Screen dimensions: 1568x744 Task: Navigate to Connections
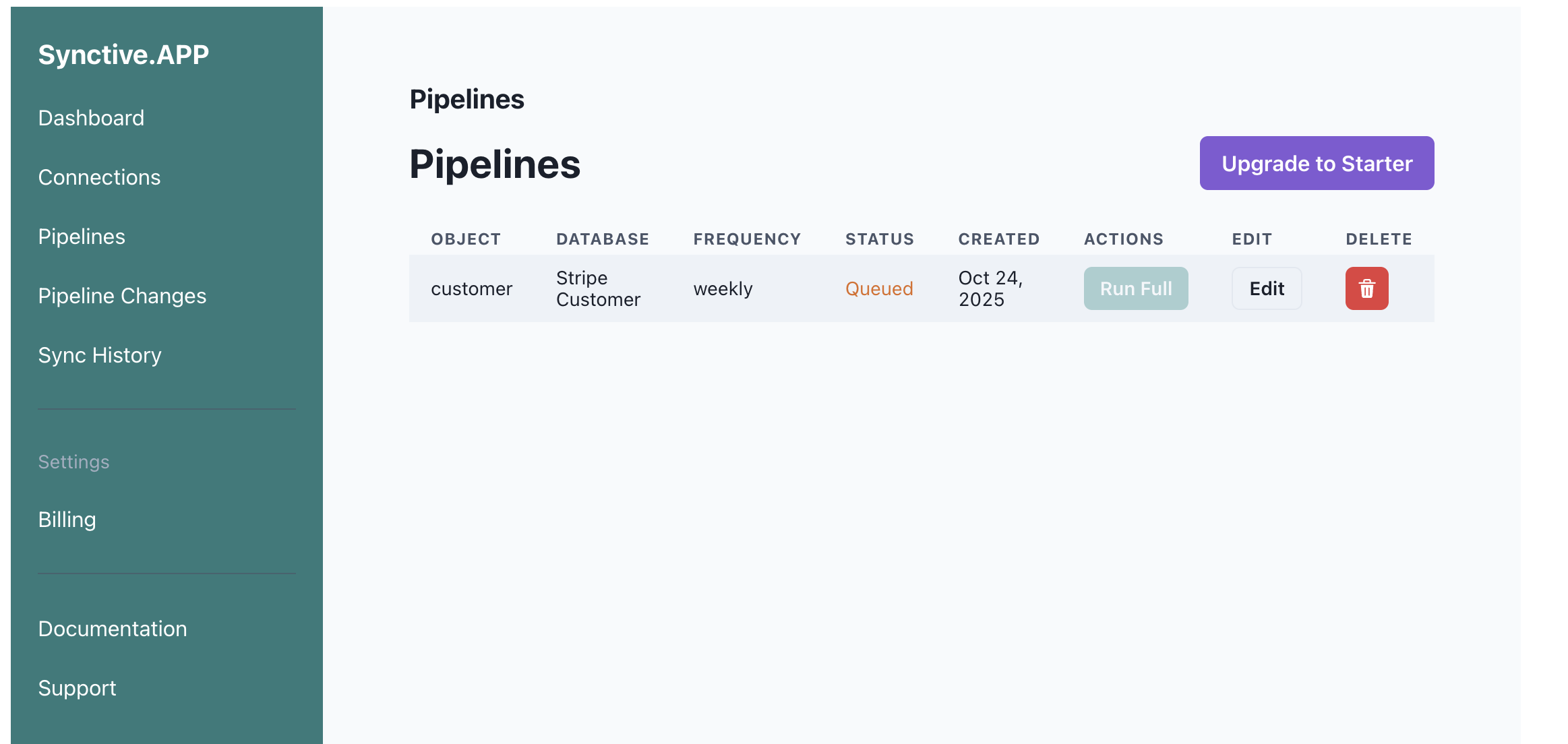(99, 177)
